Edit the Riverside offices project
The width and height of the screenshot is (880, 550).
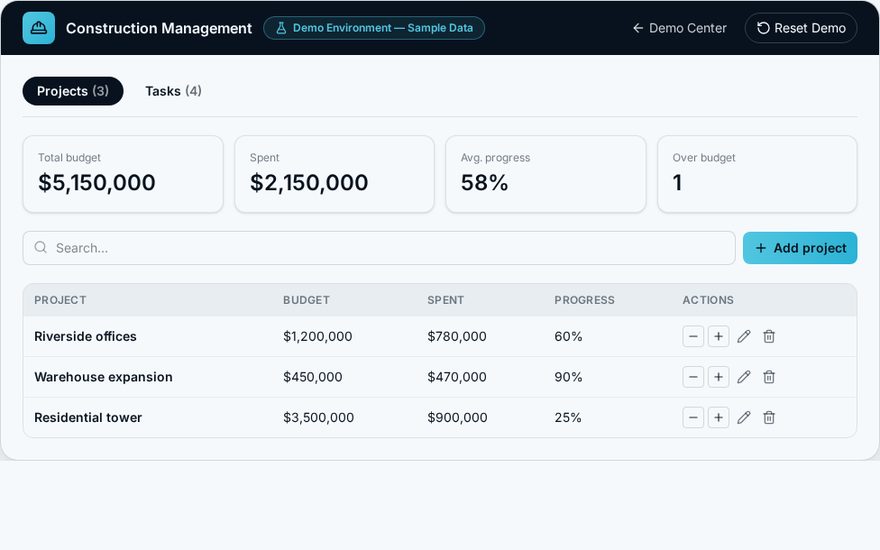(744, 337)
